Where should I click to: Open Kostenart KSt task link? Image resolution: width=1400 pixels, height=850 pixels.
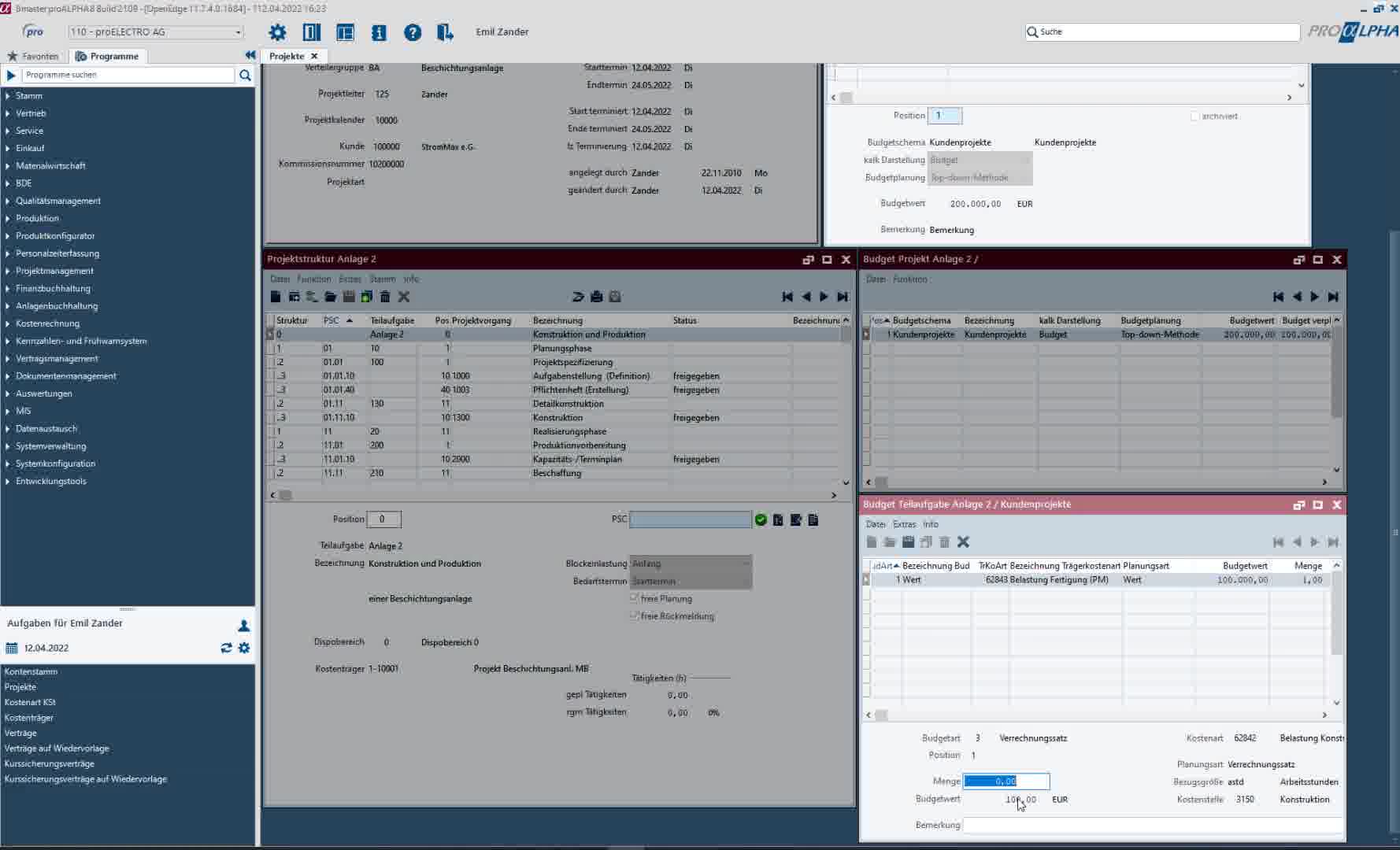click(30, 702)
